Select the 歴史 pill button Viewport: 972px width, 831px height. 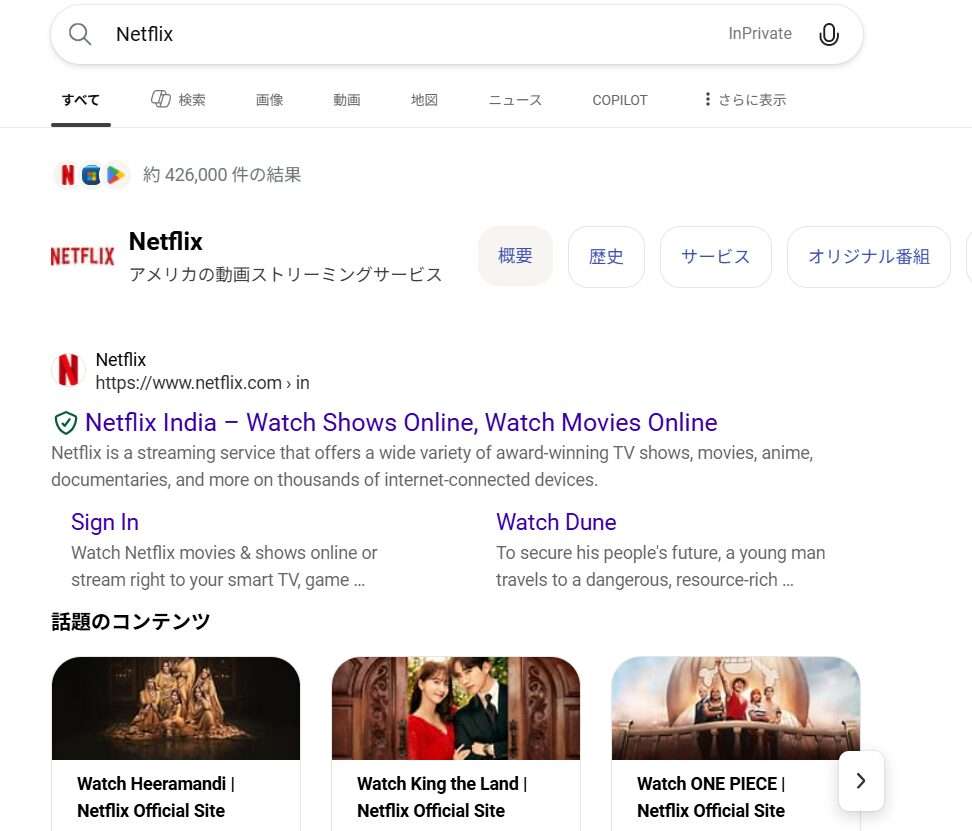[x=606, y=257]
